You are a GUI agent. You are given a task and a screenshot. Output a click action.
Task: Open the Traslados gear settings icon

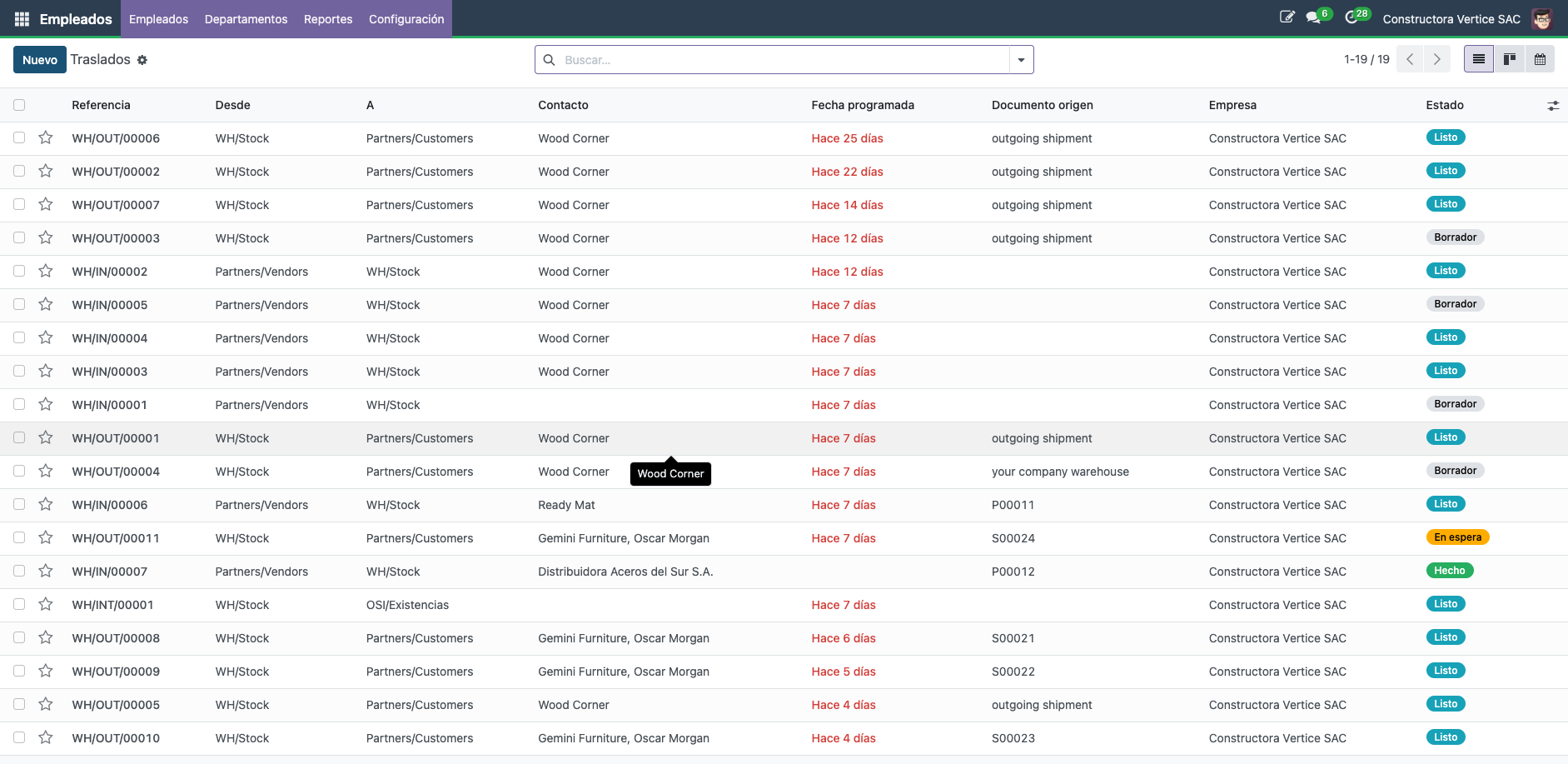click(142, 60)
